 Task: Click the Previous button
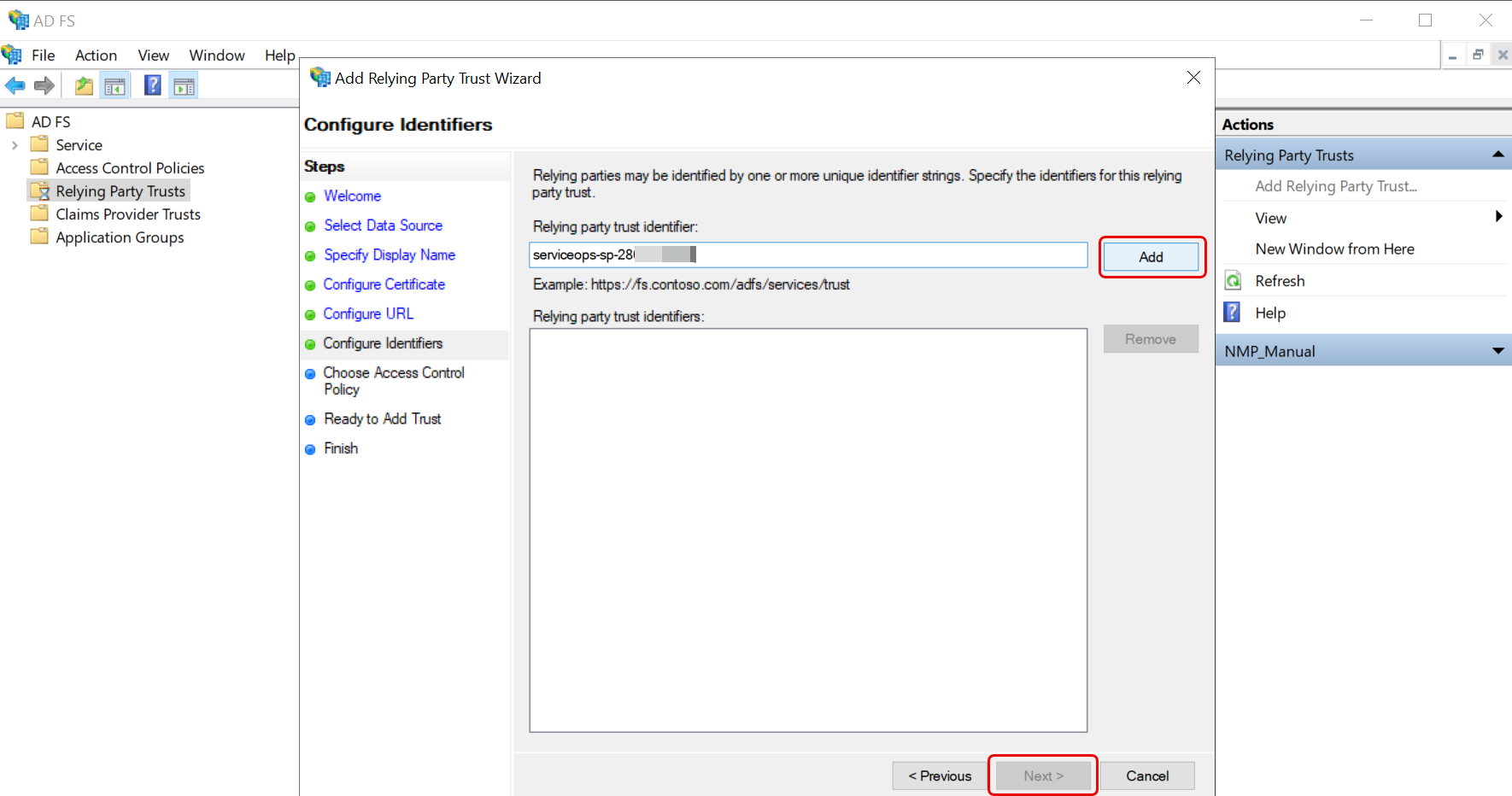coord(940,776)
